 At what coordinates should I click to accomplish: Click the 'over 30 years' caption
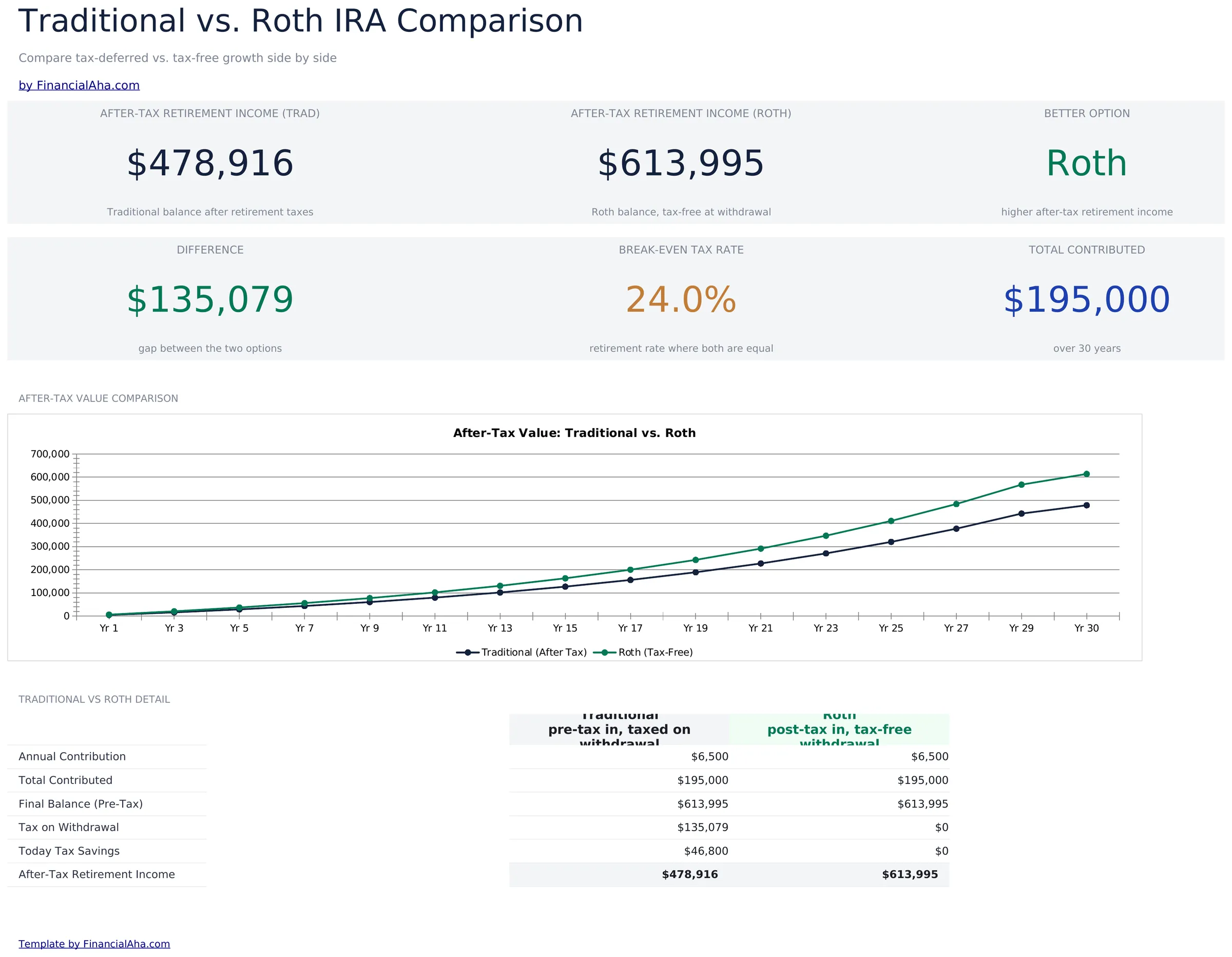tap(1086, 349)
